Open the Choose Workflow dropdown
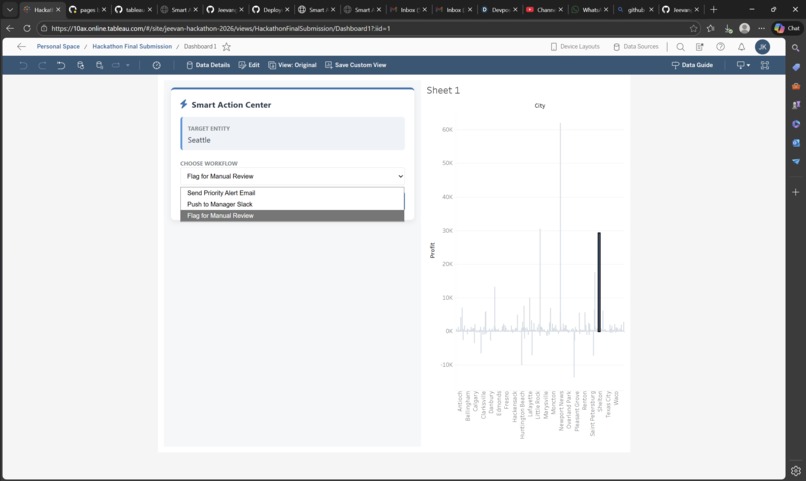The width and height of the screenshot is (806, 481). point(292,176)
